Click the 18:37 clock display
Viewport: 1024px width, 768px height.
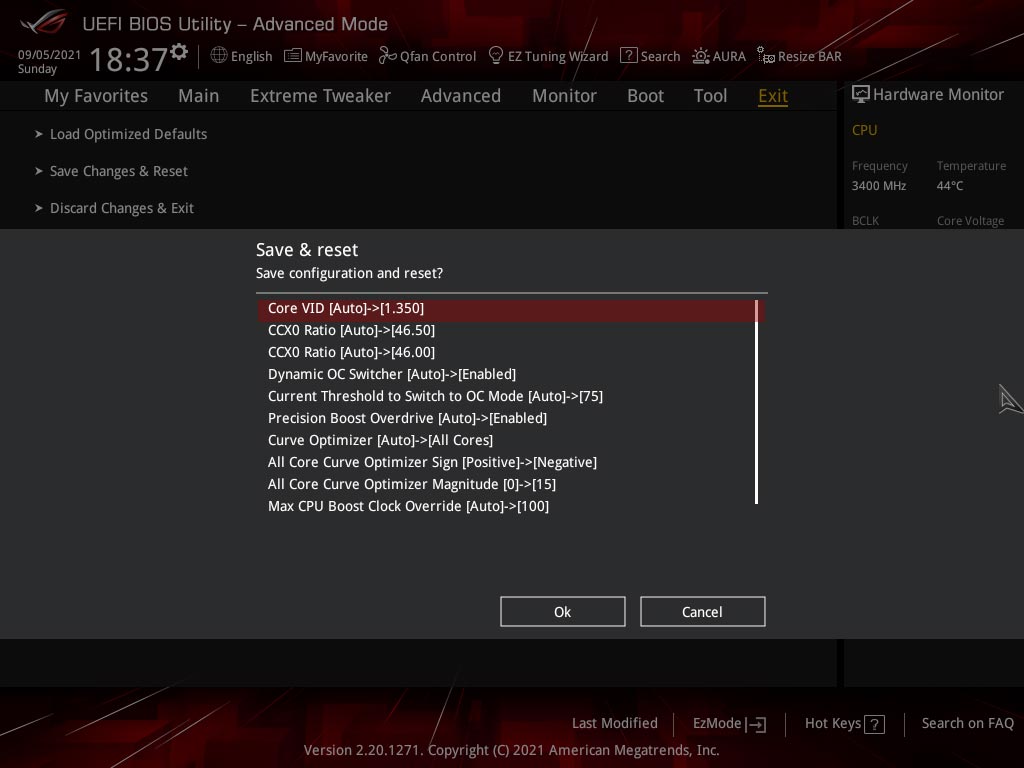pos(129,59)
